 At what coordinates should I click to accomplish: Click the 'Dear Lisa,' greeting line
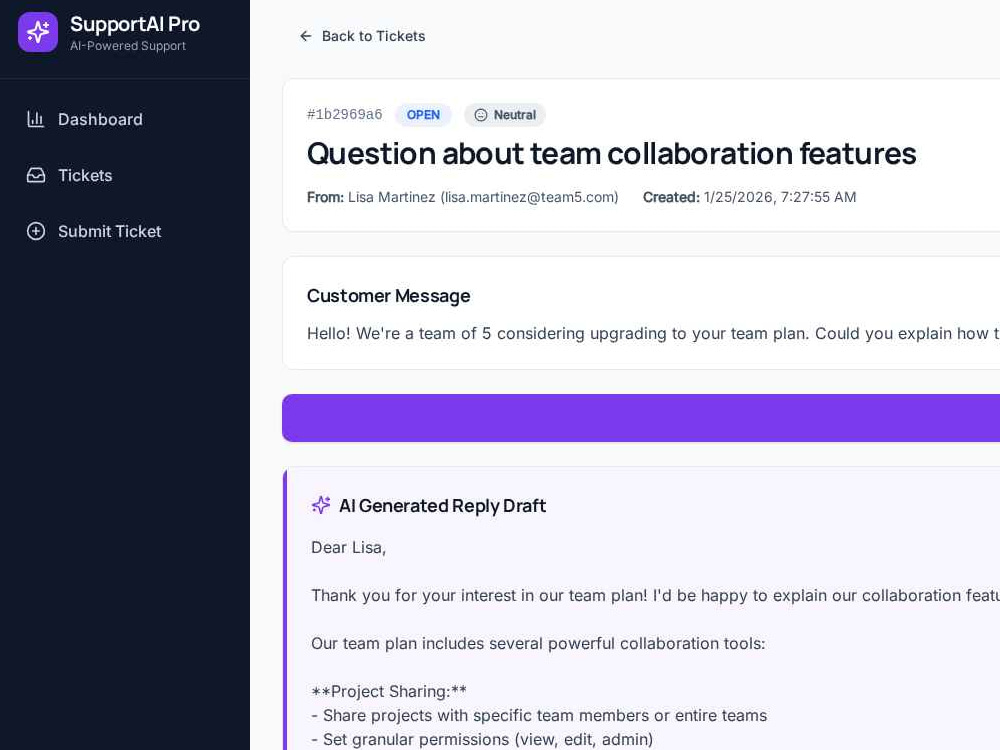point(349,548)
